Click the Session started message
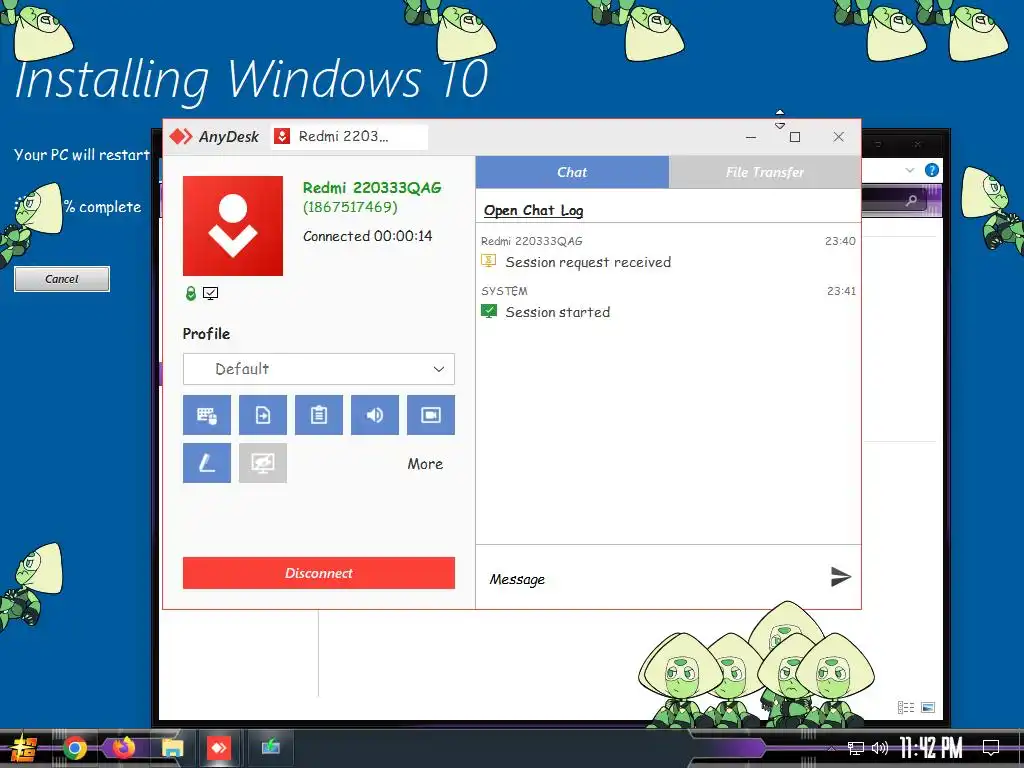This screenshot has width=1024, height=768. tap(558, 312)
